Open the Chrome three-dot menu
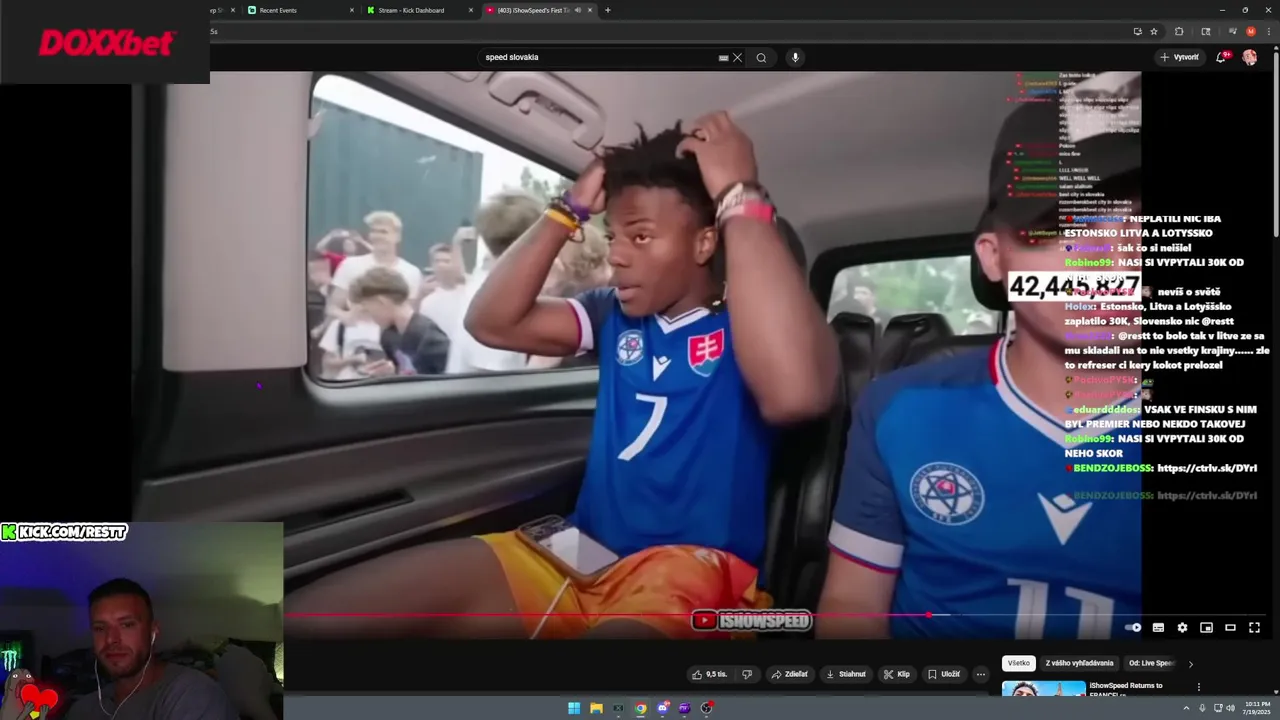The image size is (1280, 720). (x=1269, y=31)
